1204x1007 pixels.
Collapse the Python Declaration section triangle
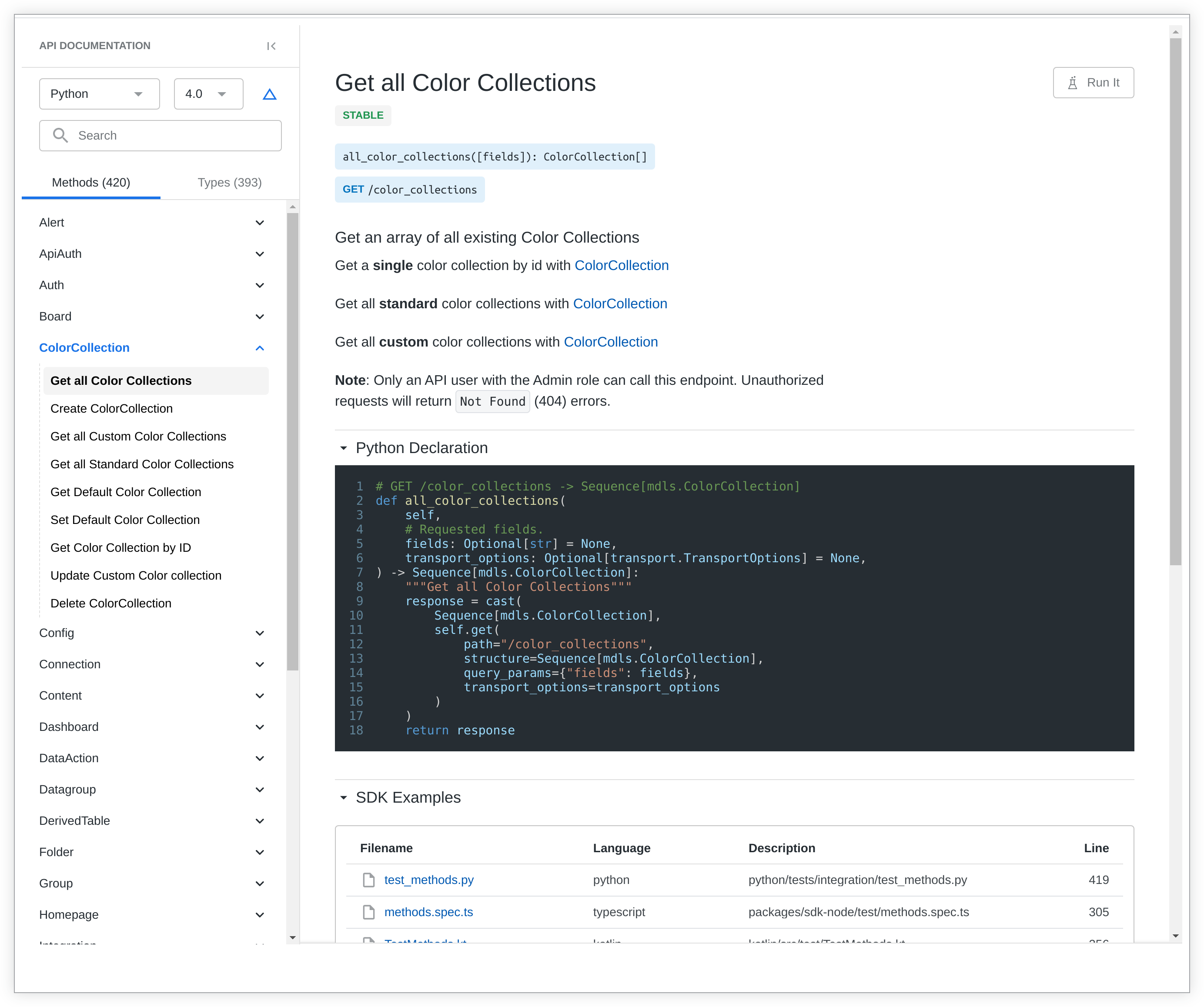tap(344, 448)
